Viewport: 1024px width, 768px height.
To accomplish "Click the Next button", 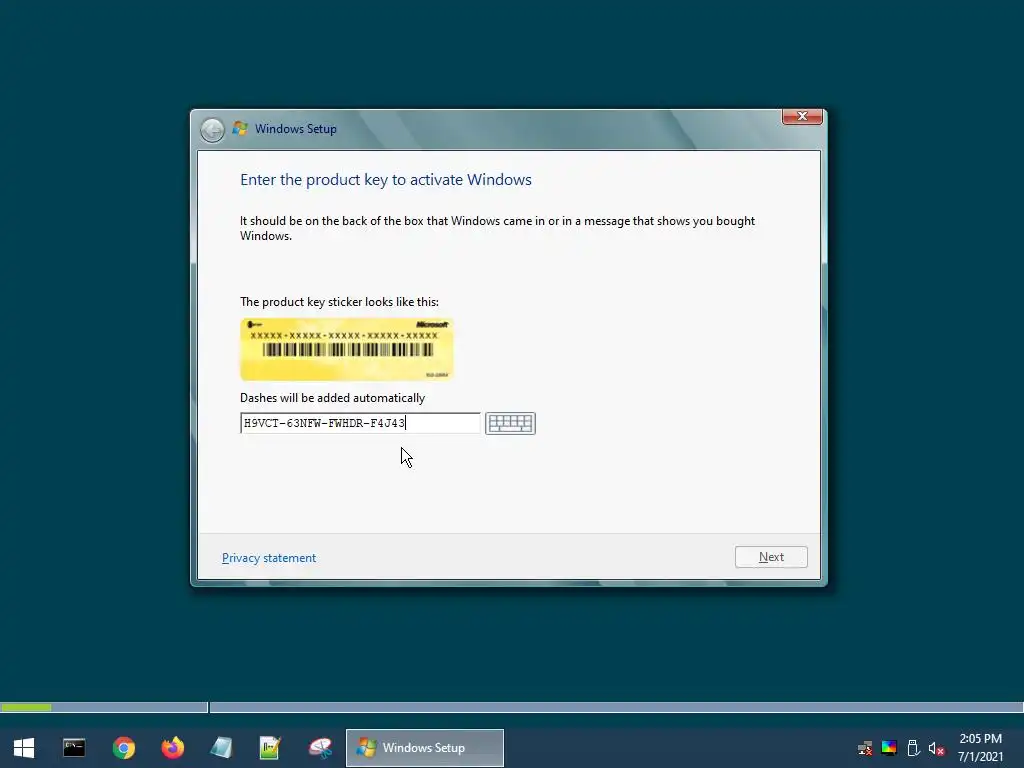I will tap(771, 557).
